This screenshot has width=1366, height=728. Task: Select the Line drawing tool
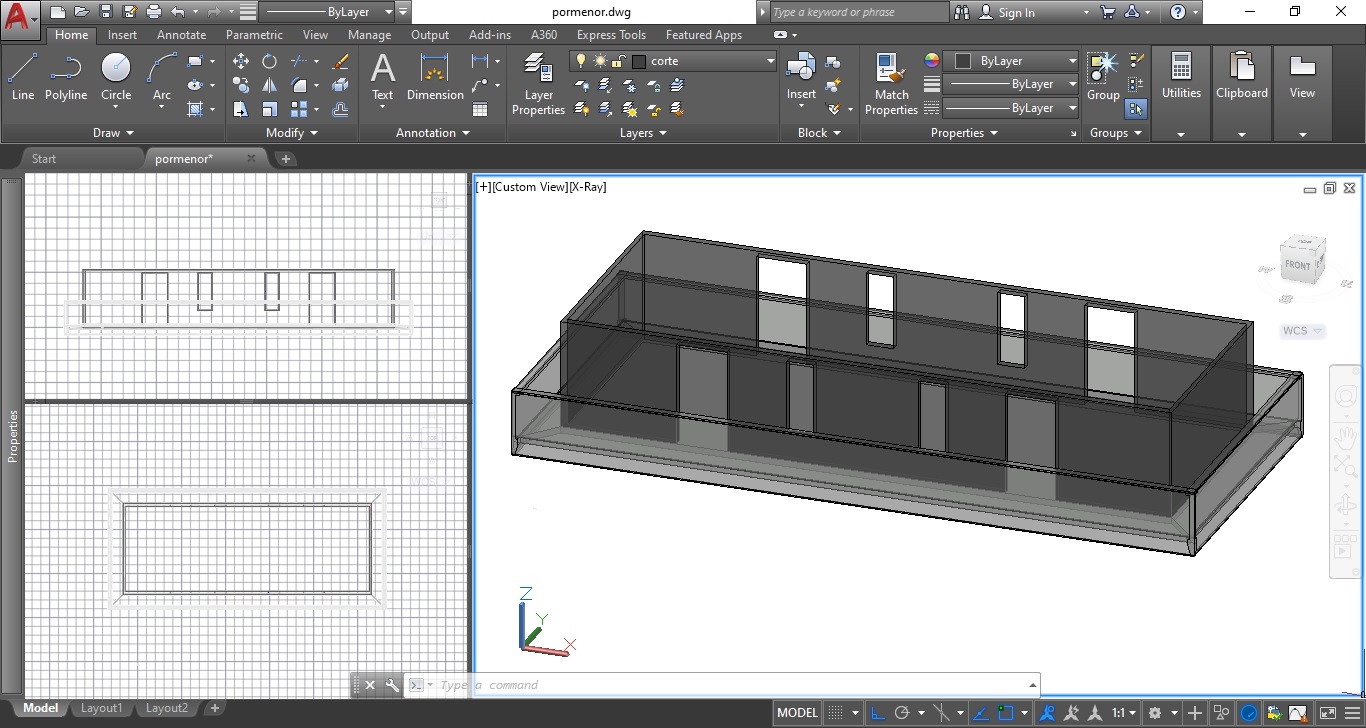[23, 77]
